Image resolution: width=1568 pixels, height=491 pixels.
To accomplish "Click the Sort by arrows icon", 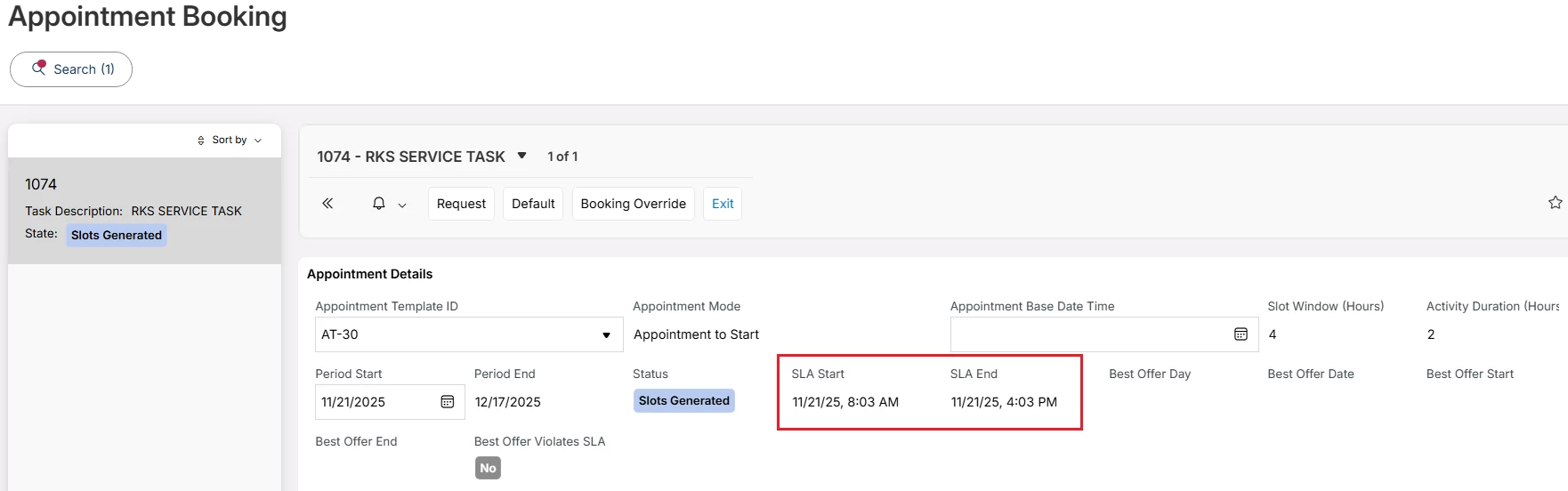I will click(201, 141).
